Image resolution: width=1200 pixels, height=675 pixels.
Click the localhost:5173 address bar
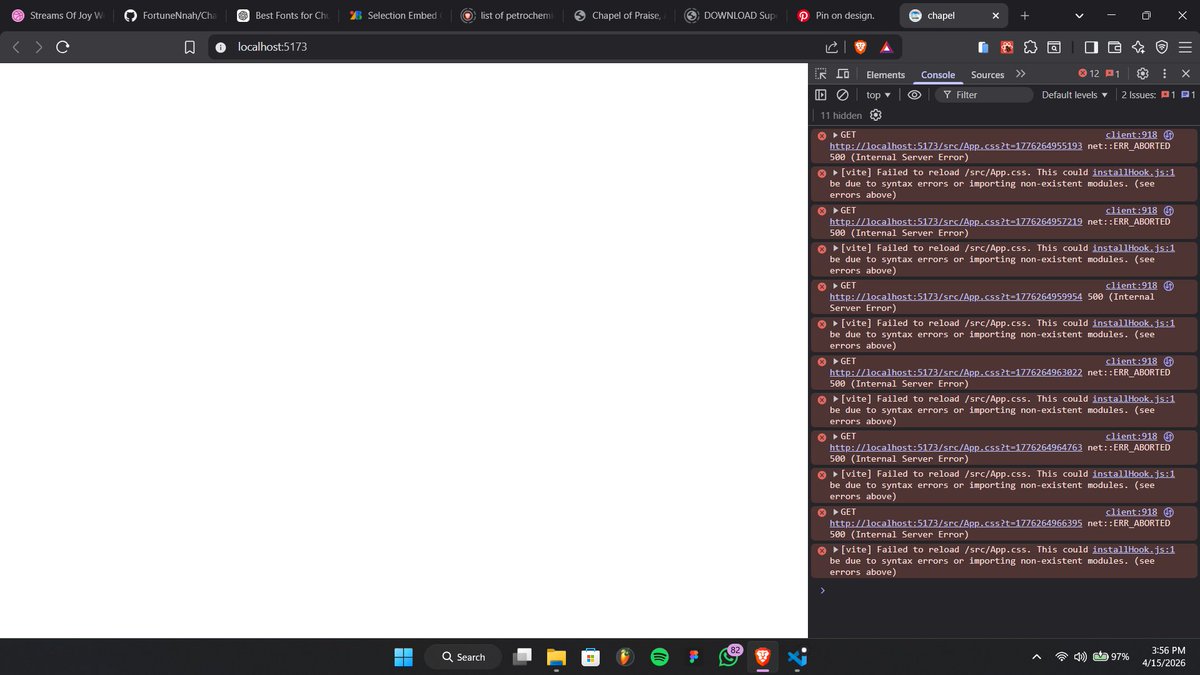(x=520, y=47)
